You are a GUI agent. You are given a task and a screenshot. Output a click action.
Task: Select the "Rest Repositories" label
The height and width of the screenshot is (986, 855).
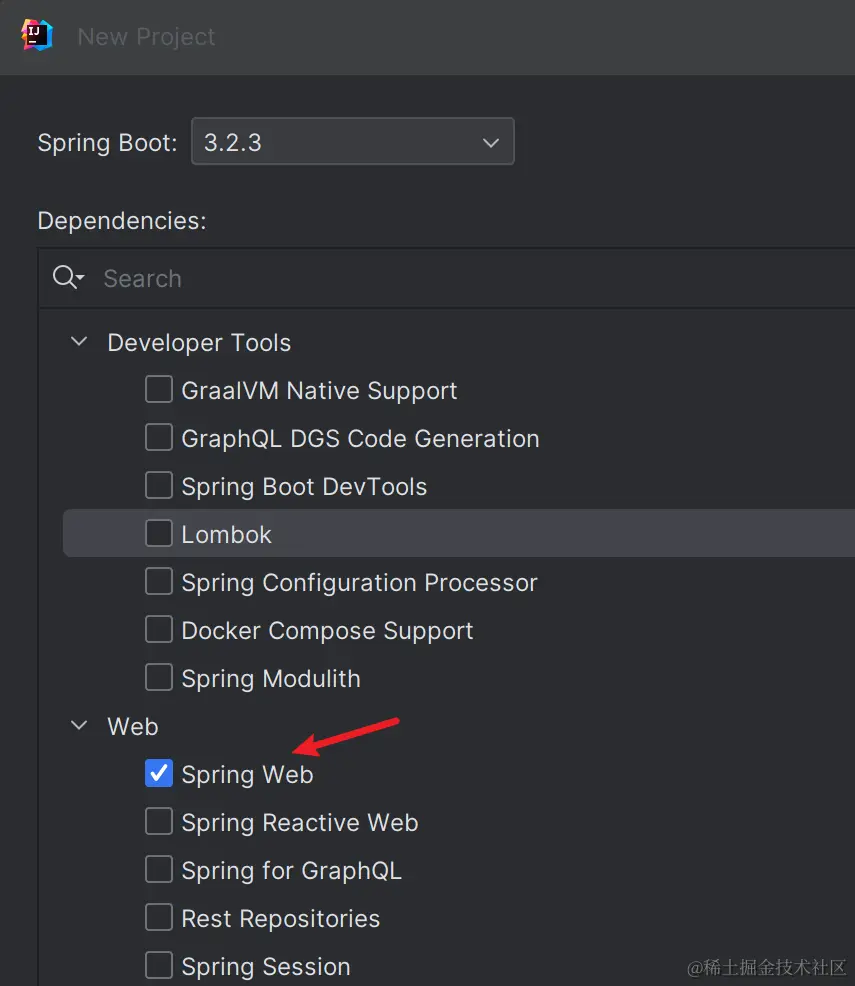point(281,919)
